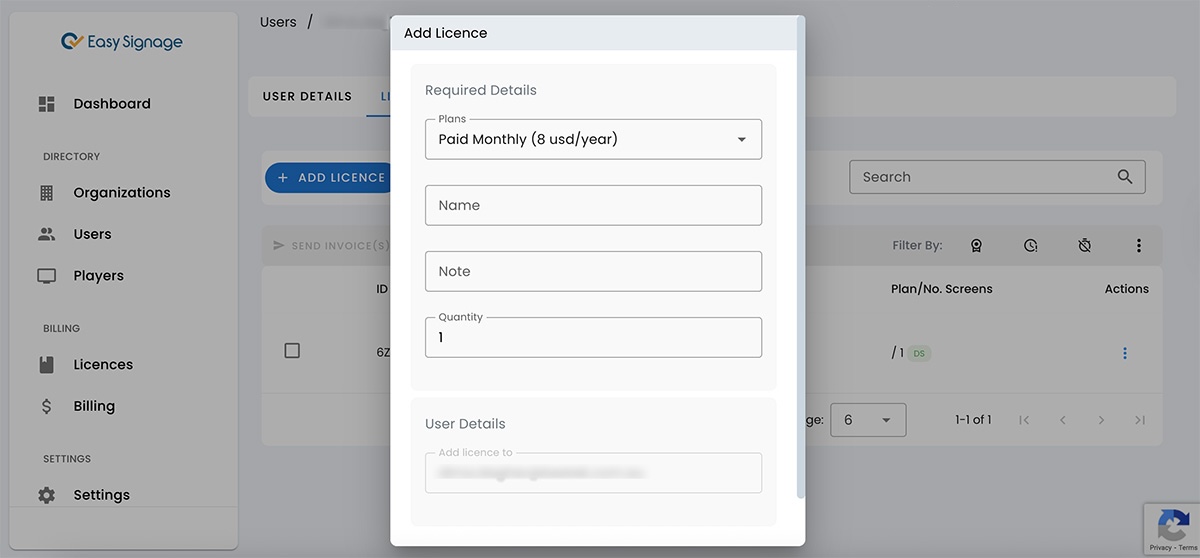Go to last page

(x=1140, y=420)
